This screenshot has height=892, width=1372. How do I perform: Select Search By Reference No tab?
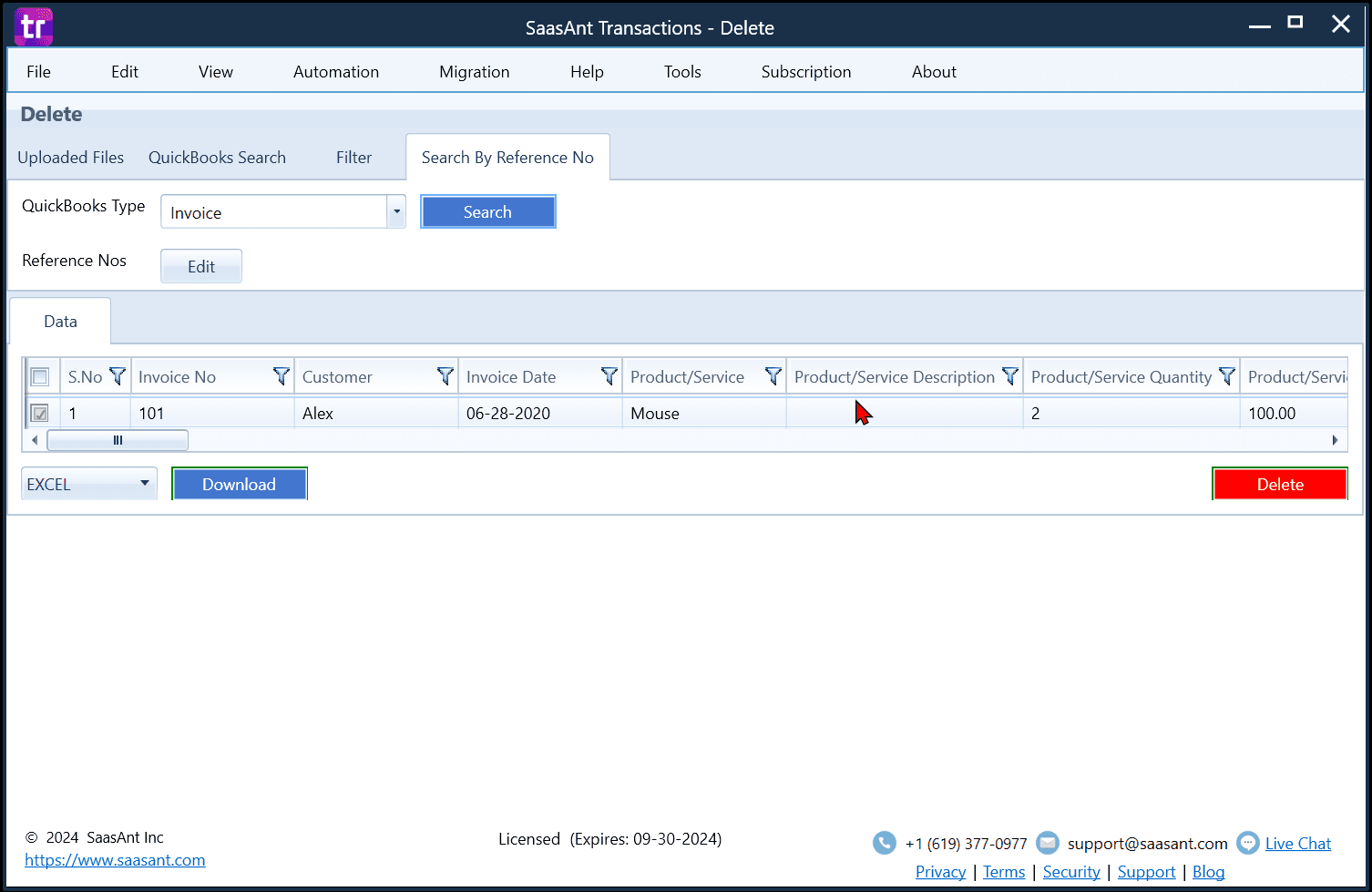click(x=507, y=158)
